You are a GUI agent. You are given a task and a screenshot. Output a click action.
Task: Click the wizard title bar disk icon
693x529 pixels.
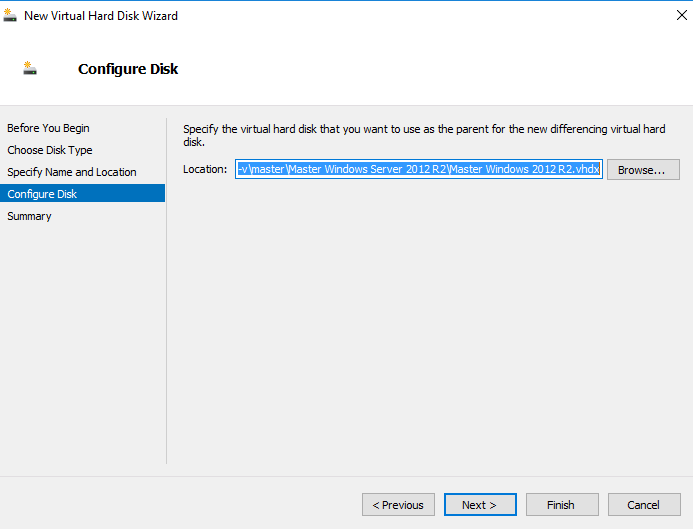coord(10,15)
